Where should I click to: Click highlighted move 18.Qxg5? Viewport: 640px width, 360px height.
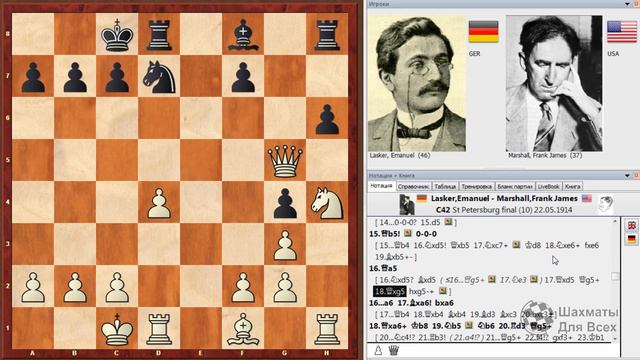pyautogui.click(x=389, y=291)
